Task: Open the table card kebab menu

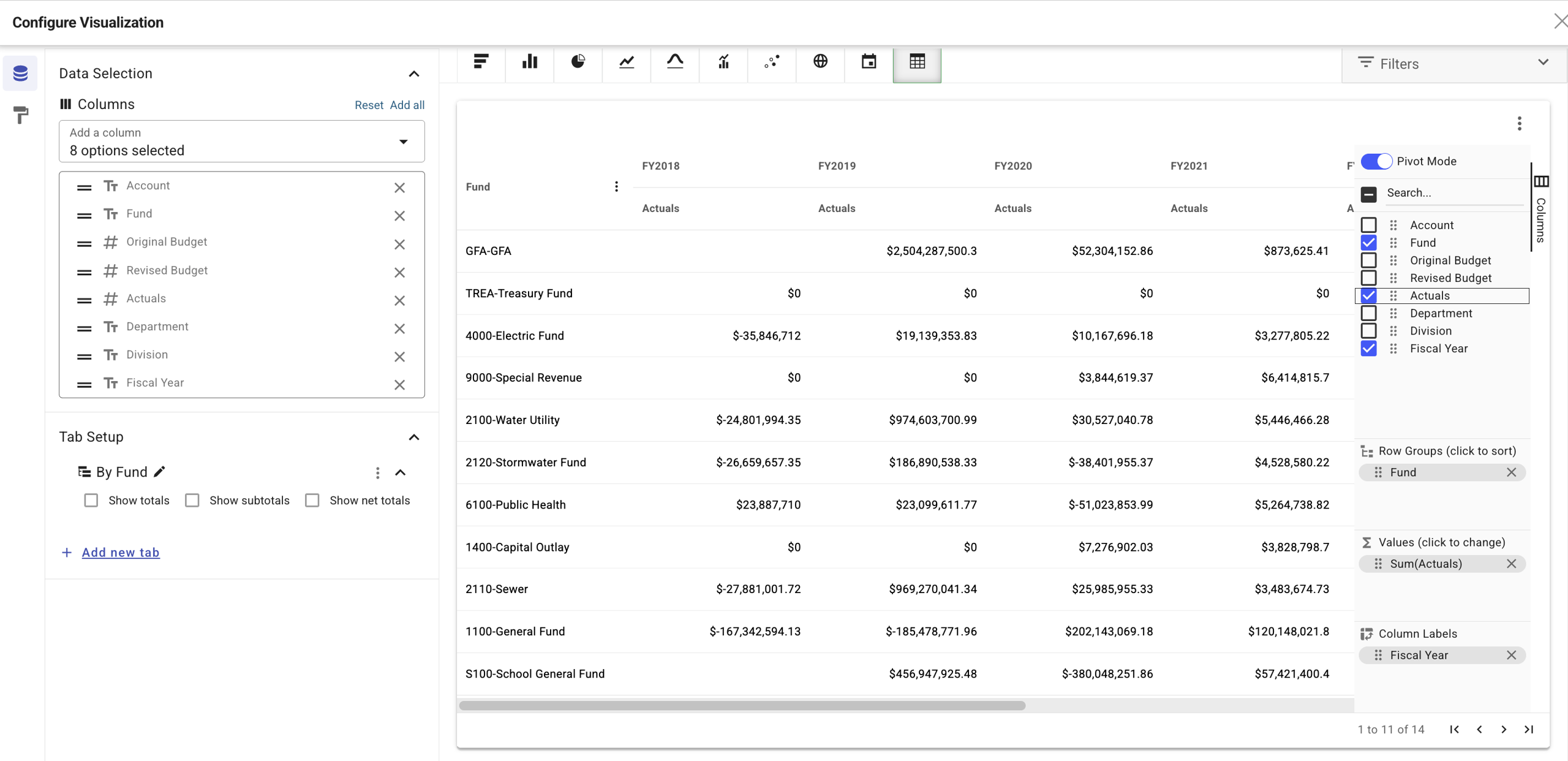Action: pos(1519,124)
